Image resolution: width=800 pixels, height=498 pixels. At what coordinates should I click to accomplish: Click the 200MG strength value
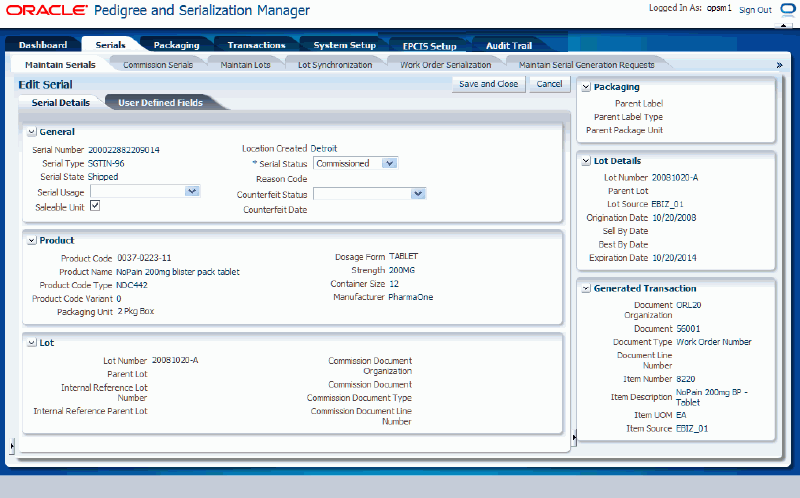coord(402,270)
